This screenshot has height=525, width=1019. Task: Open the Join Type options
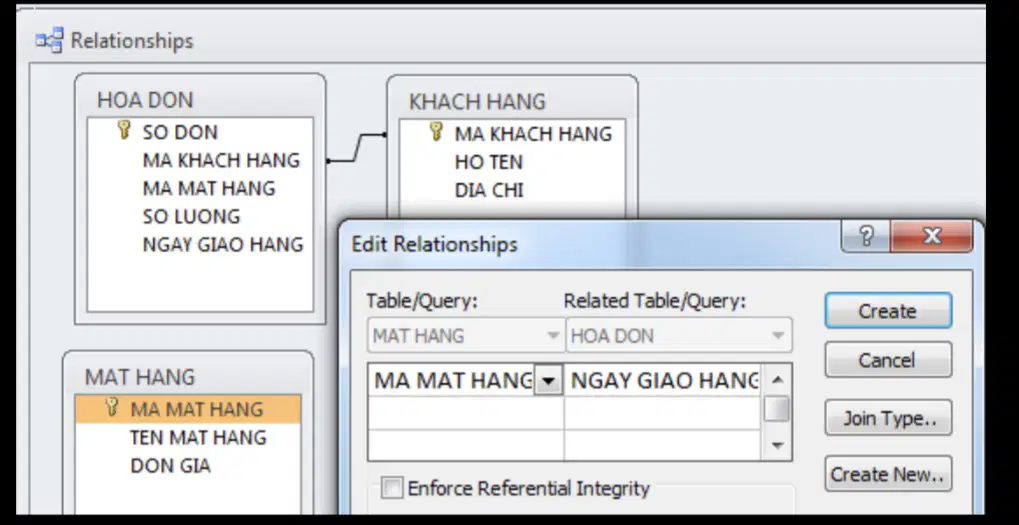pos(888,418)
